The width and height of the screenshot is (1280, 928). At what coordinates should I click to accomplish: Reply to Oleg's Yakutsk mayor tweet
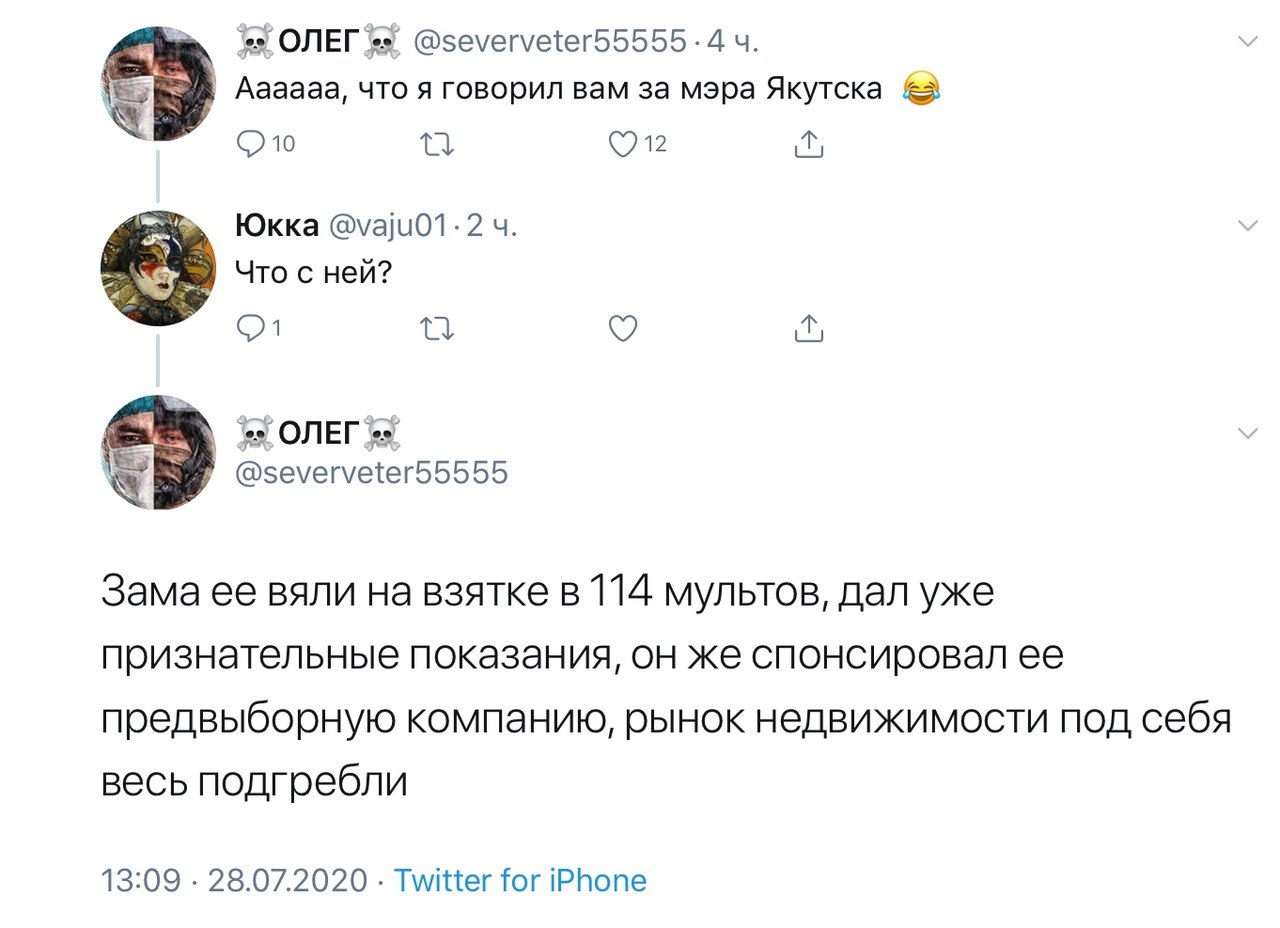(x=250, y=145)
